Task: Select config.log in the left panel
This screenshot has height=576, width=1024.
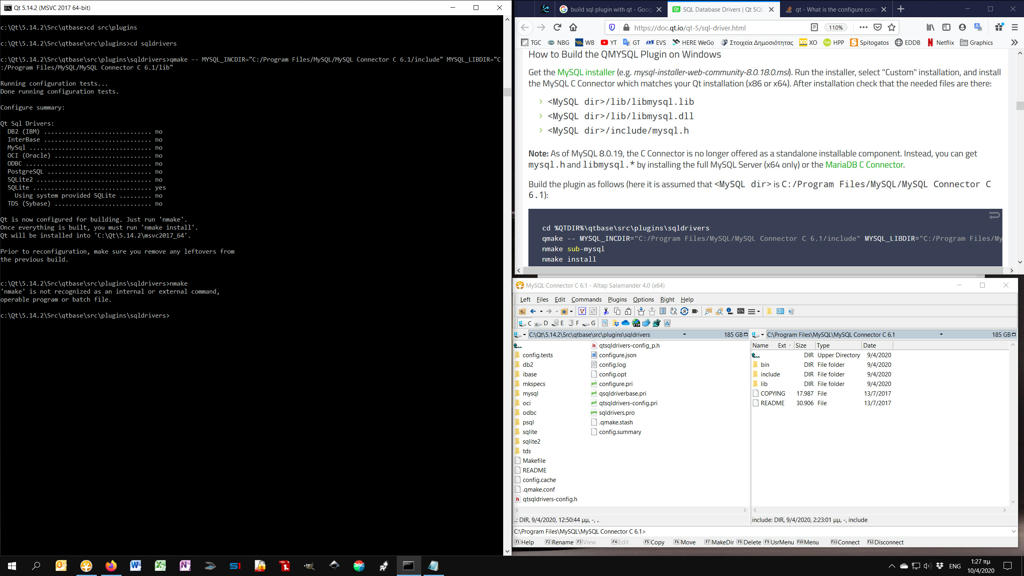Action: click(x=608, y=364)
